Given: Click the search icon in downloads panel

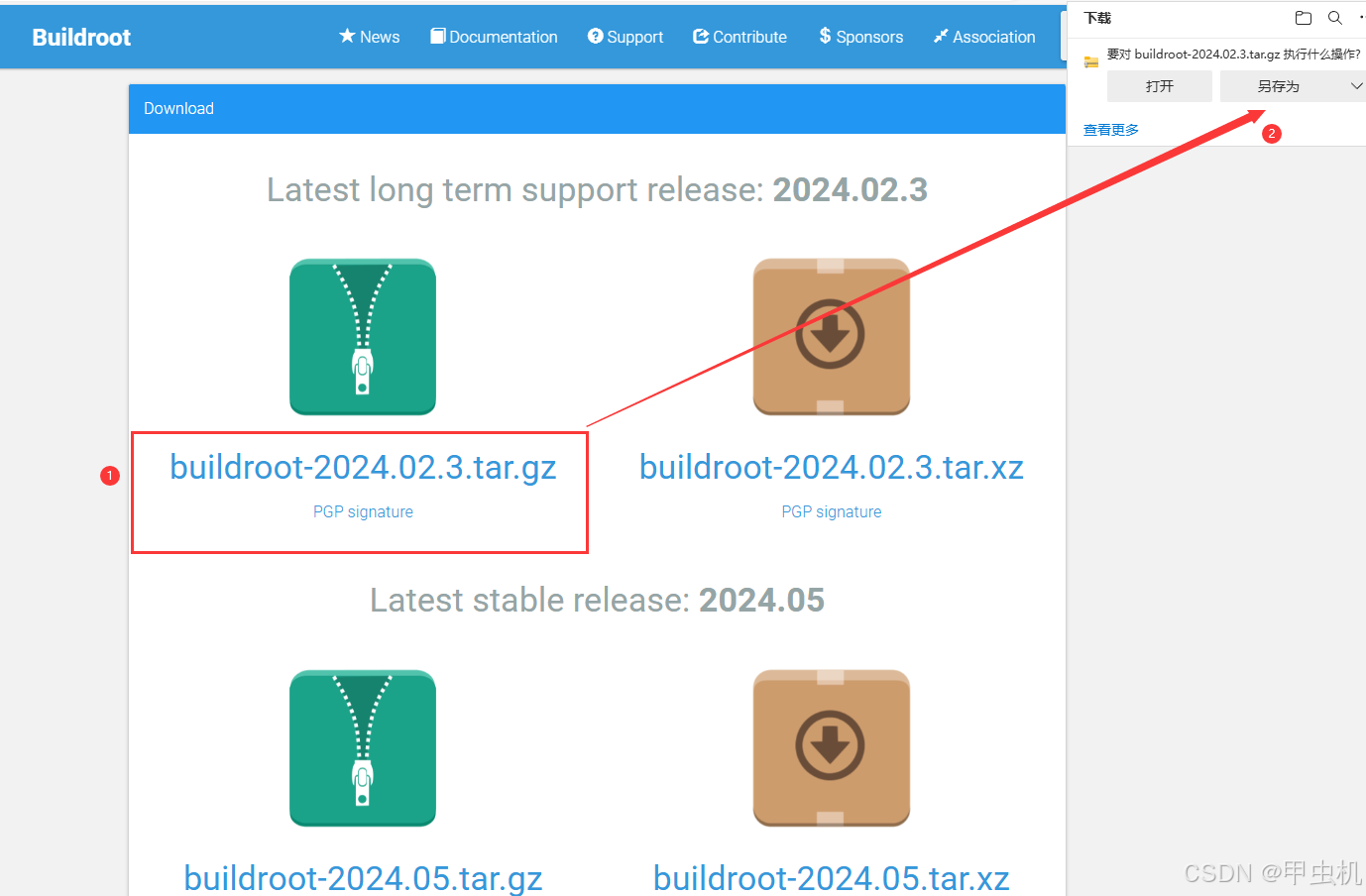Looking at the screenshot, I should coord(1335,18).
